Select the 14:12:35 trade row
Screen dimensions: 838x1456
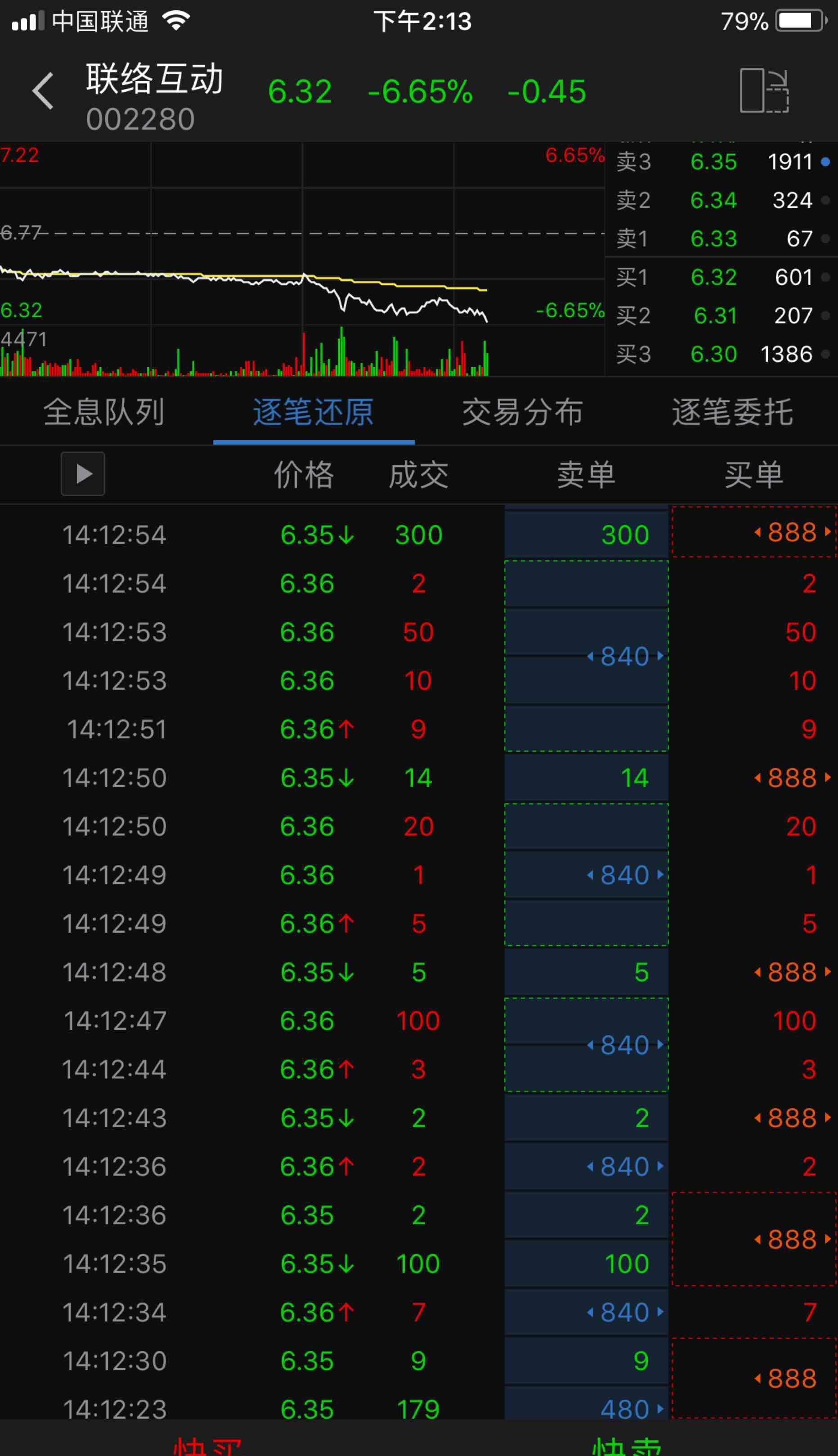coord(419,1264)
